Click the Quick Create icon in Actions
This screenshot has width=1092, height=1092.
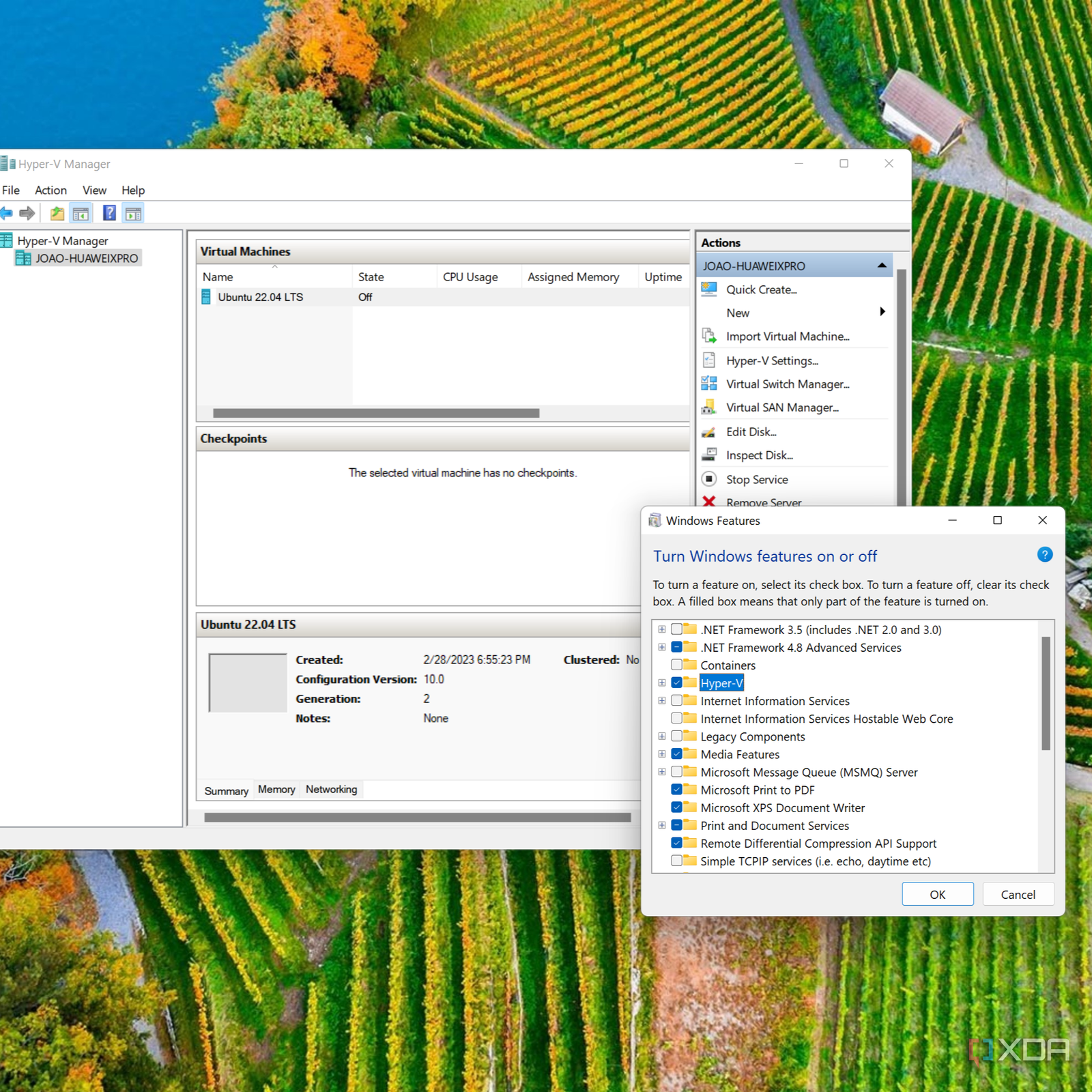click(709, 289)
